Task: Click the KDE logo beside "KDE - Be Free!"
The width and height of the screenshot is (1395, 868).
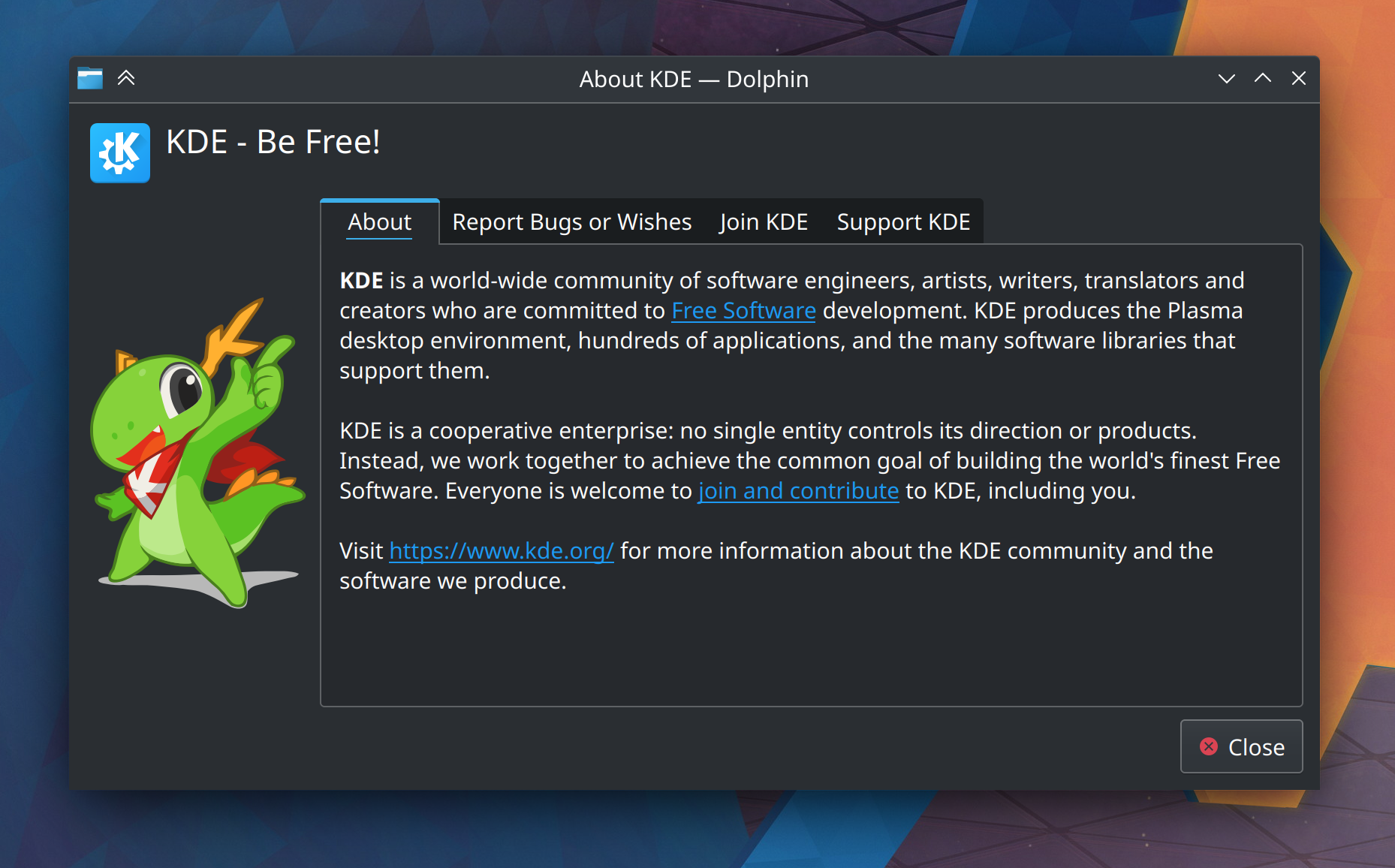Action: coord(119,153)
